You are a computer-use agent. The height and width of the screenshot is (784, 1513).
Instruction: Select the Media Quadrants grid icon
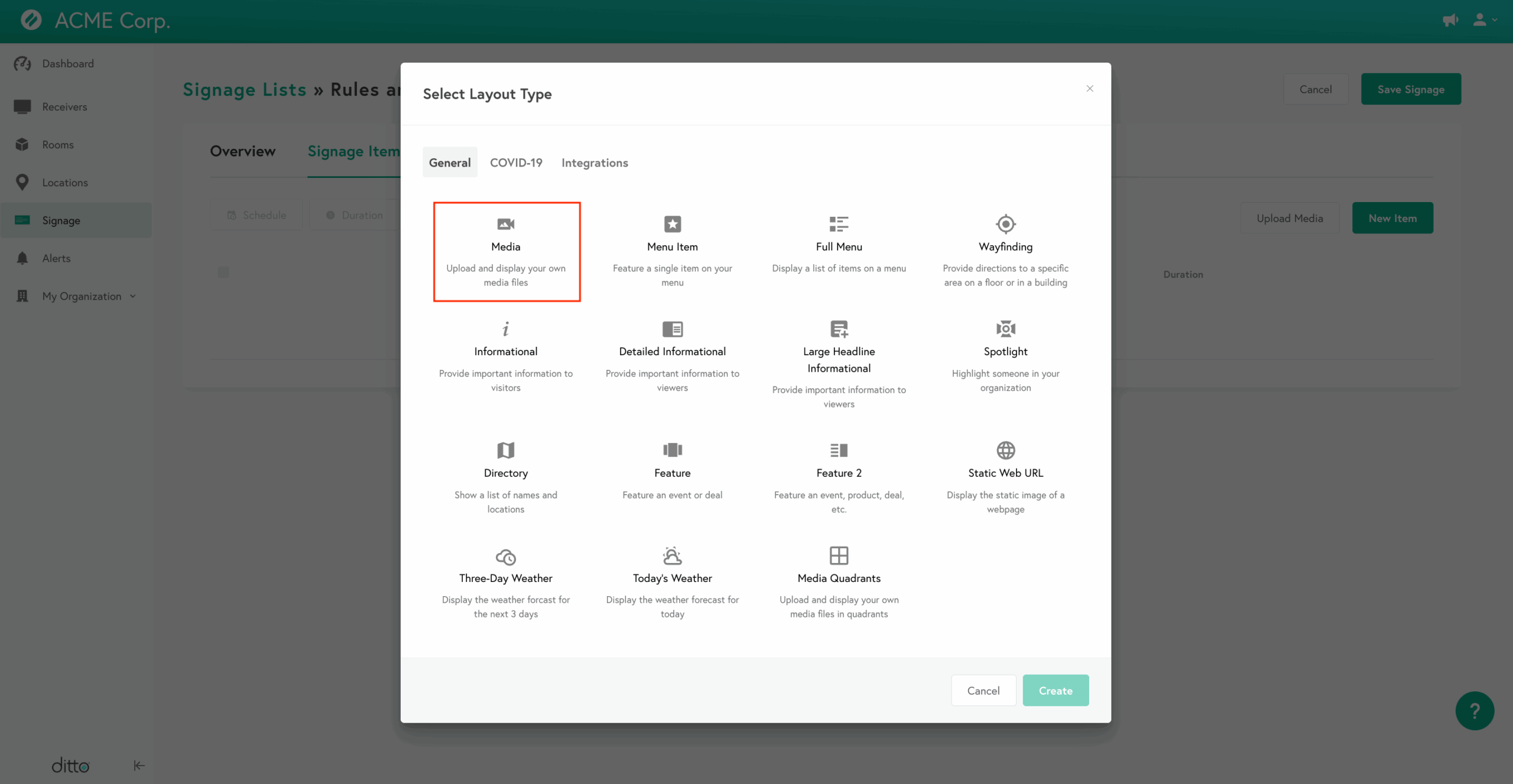point(839,555)
